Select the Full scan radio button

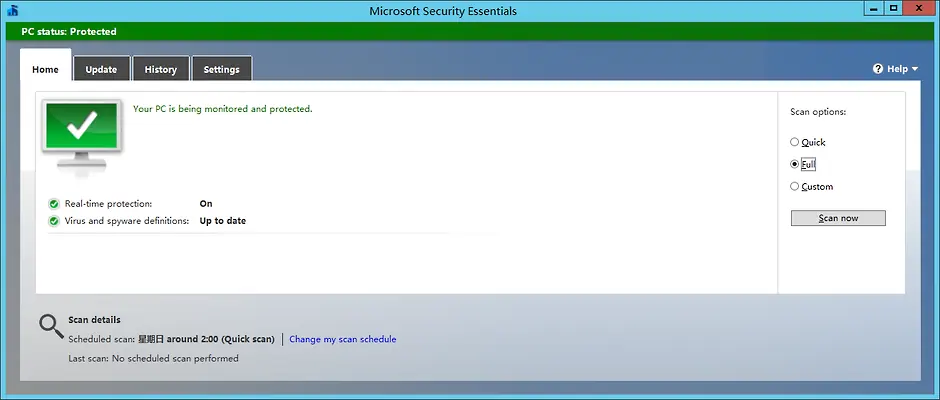click(794, 164)
